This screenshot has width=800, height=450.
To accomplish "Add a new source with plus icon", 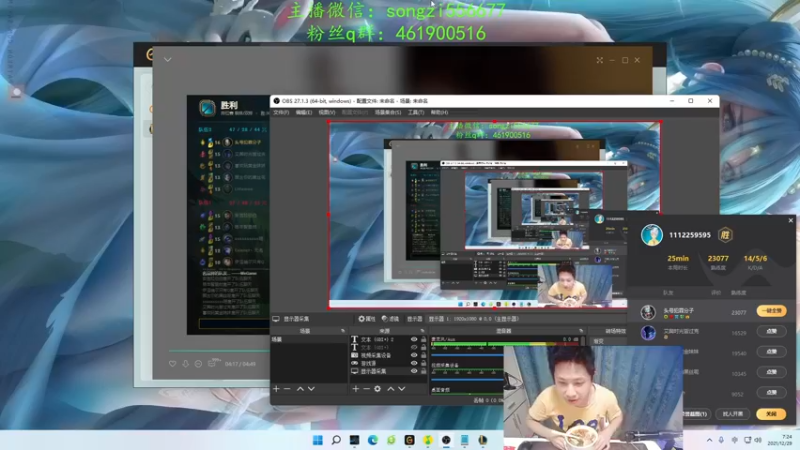I will point(356,389).
